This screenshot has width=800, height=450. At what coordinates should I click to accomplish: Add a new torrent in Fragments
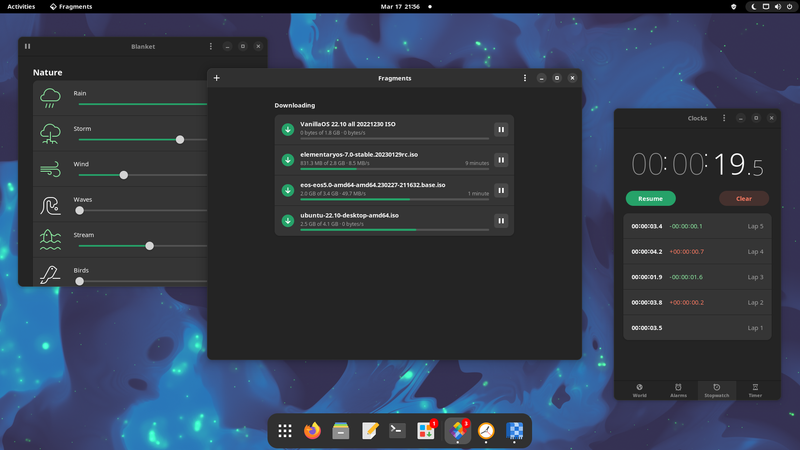[x=216, y=78]
